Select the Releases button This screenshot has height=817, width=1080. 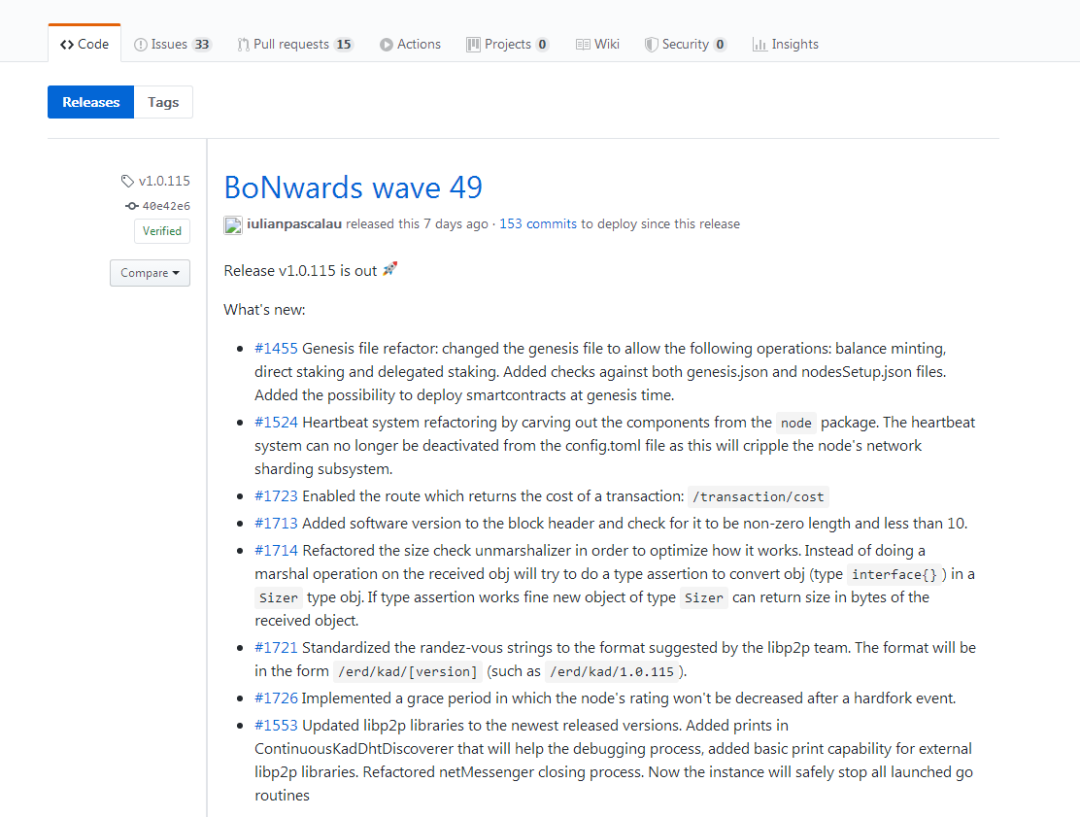pyautogui.click(x=91, y=102)
